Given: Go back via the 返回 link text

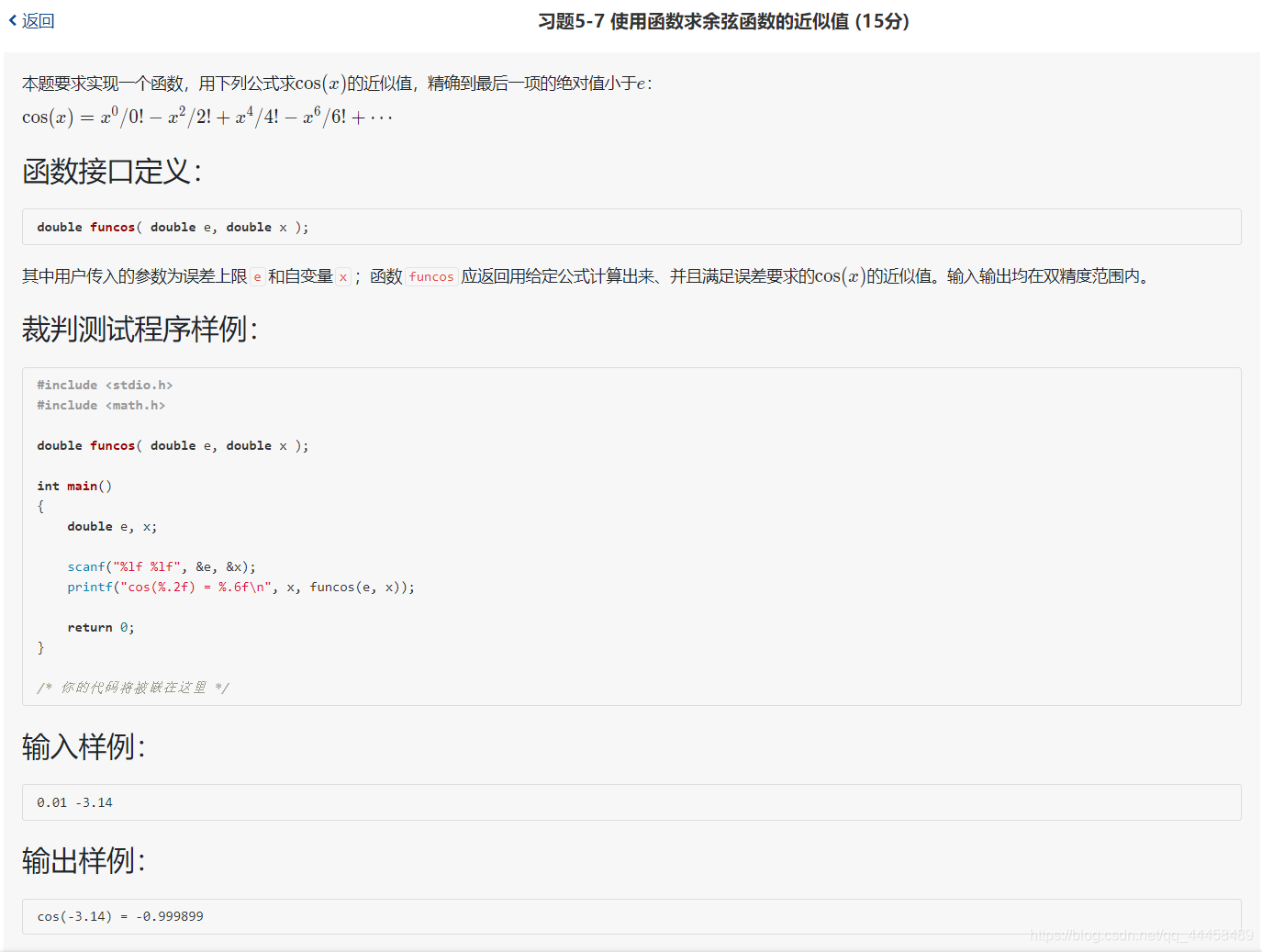Looking at the screenshot, I should [x=39, y=20].
